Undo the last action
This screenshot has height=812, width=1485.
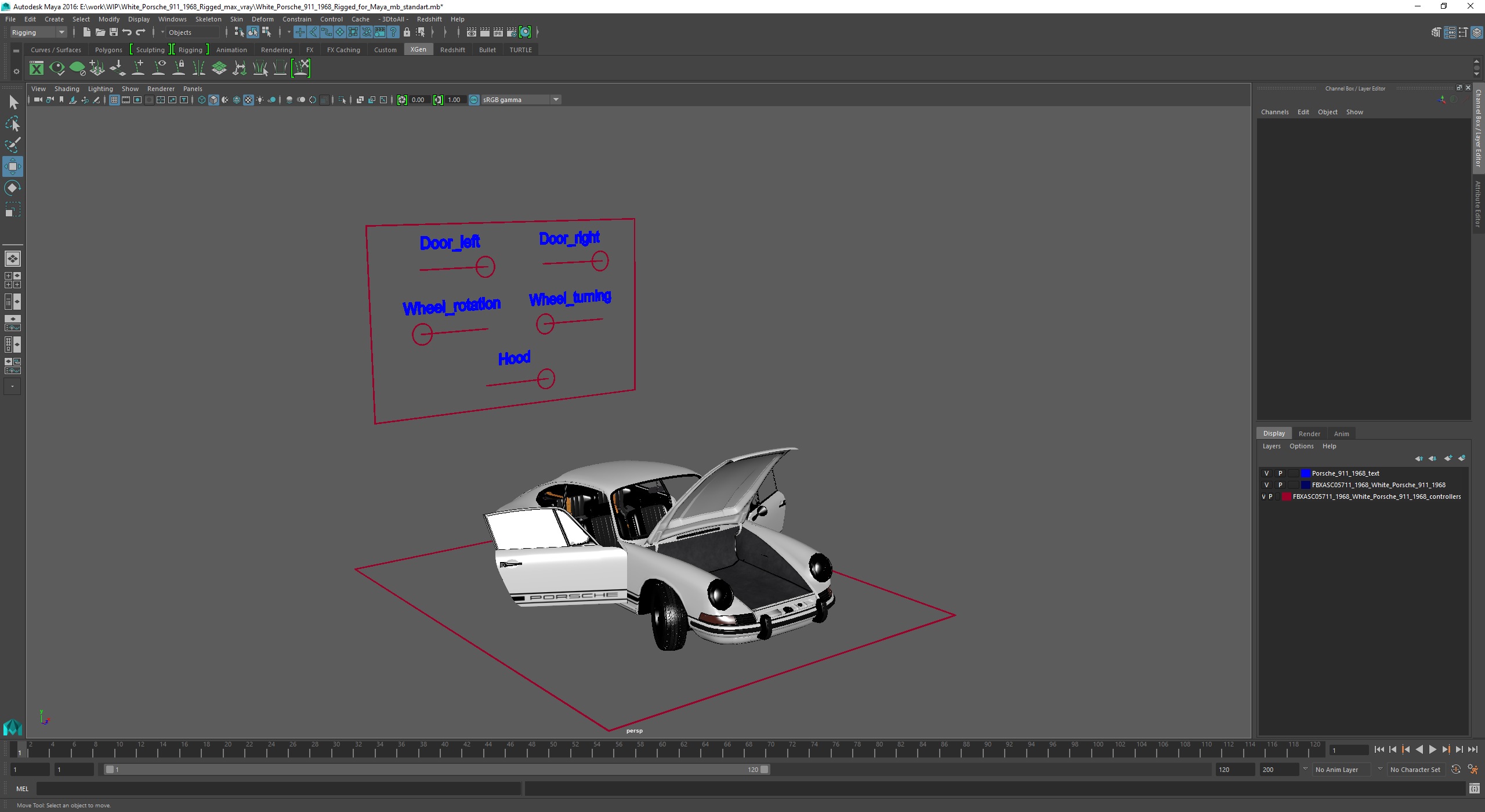pyautogui.click(x=126, y=32)
